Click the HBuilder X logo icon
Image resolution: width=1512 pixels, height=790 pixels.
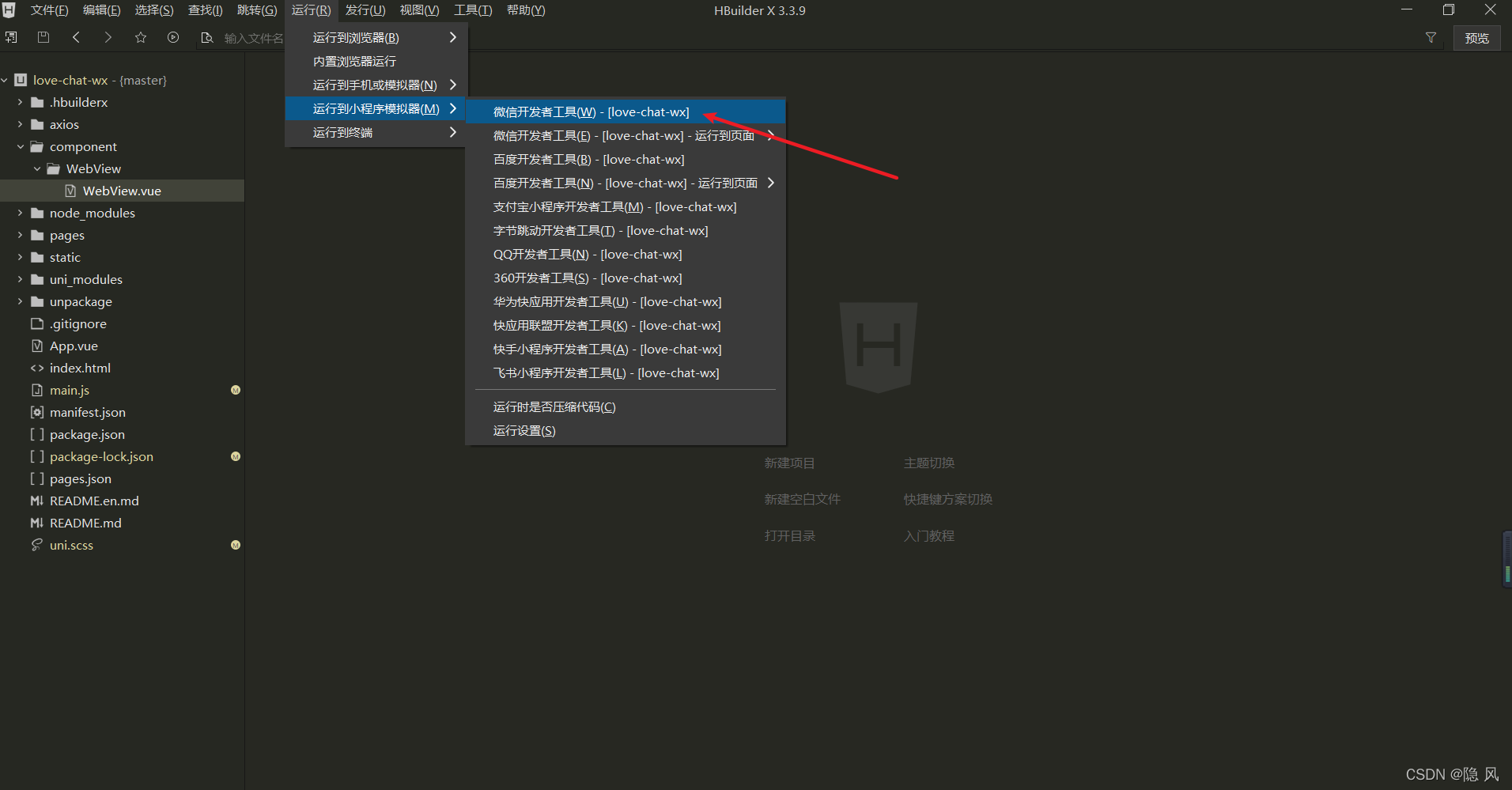click(9, 9)
